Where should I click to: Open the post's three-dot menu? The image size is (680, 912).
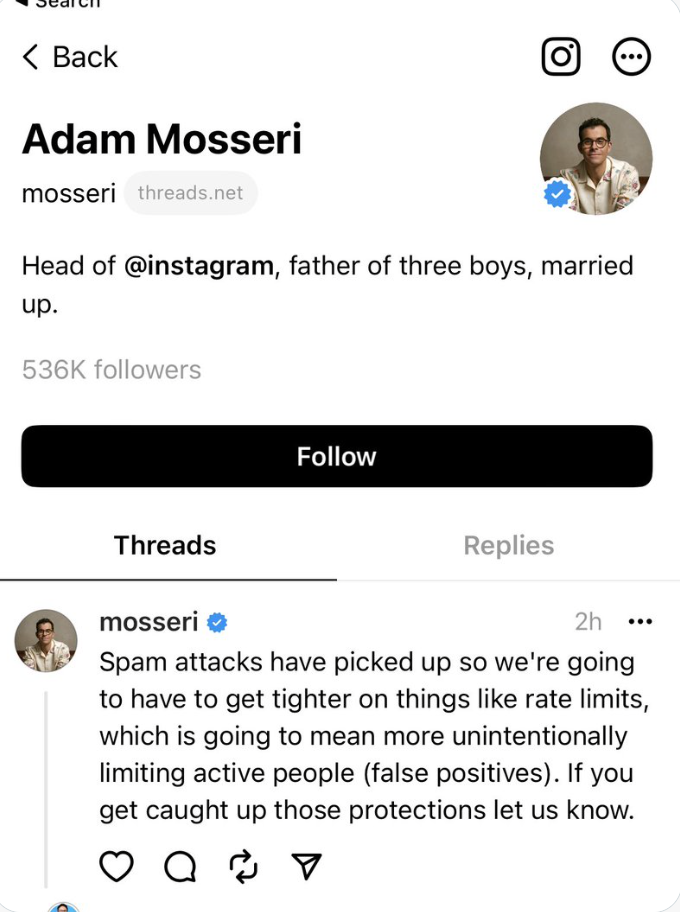point(639,622)
